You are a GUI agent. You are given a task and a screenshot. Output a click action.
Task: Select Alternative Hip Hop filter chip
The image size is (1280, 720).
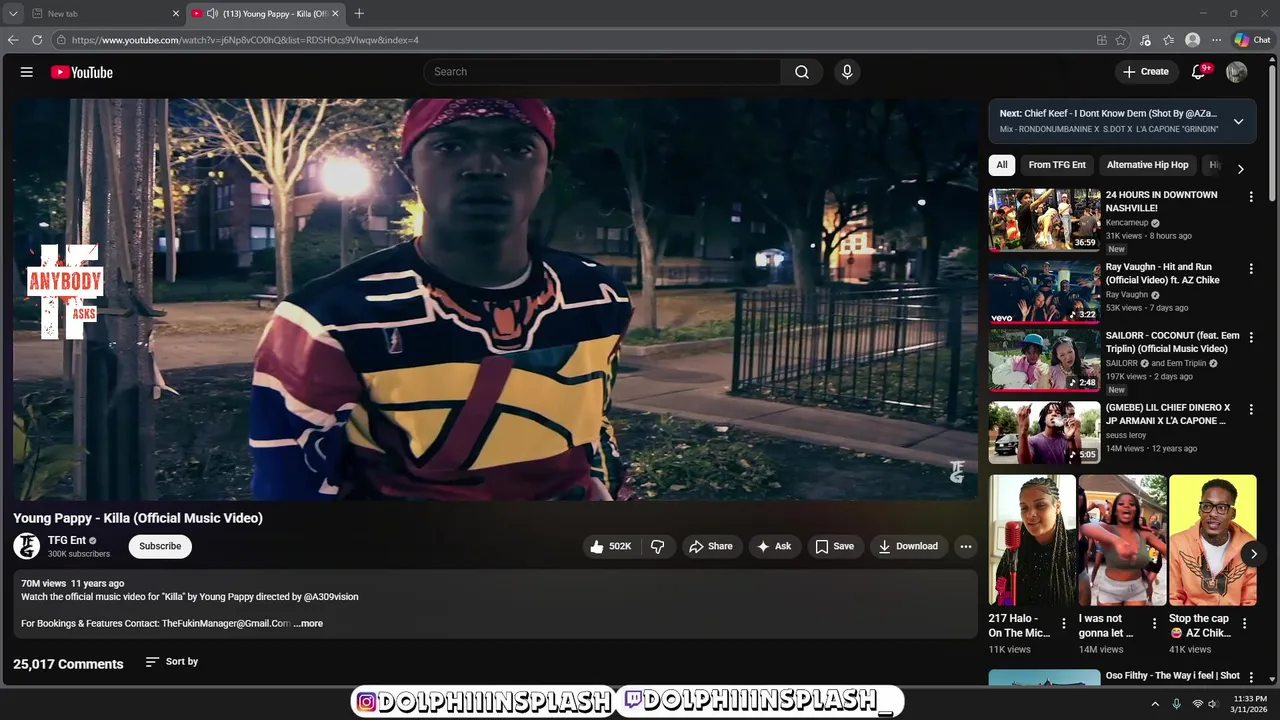(x=1147, y=165)
